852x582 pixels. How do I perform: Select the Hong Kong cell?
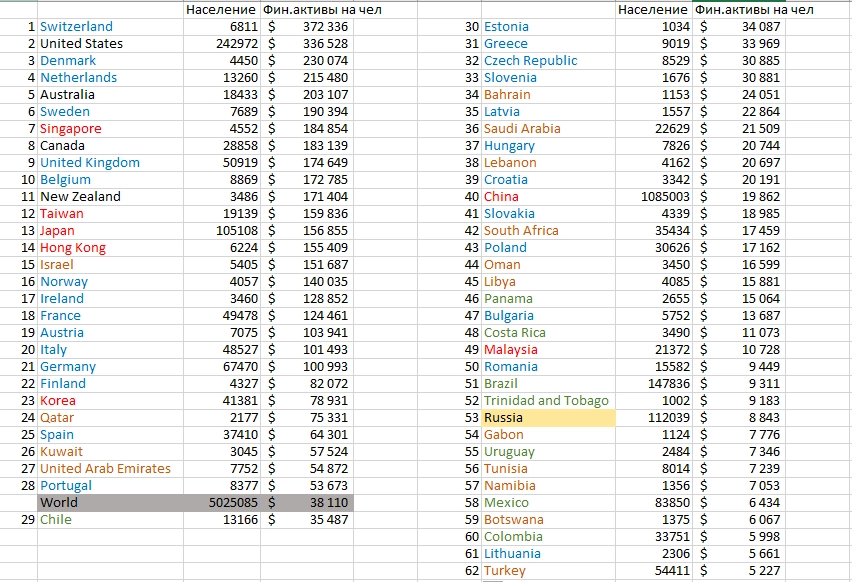coord(73,247)
